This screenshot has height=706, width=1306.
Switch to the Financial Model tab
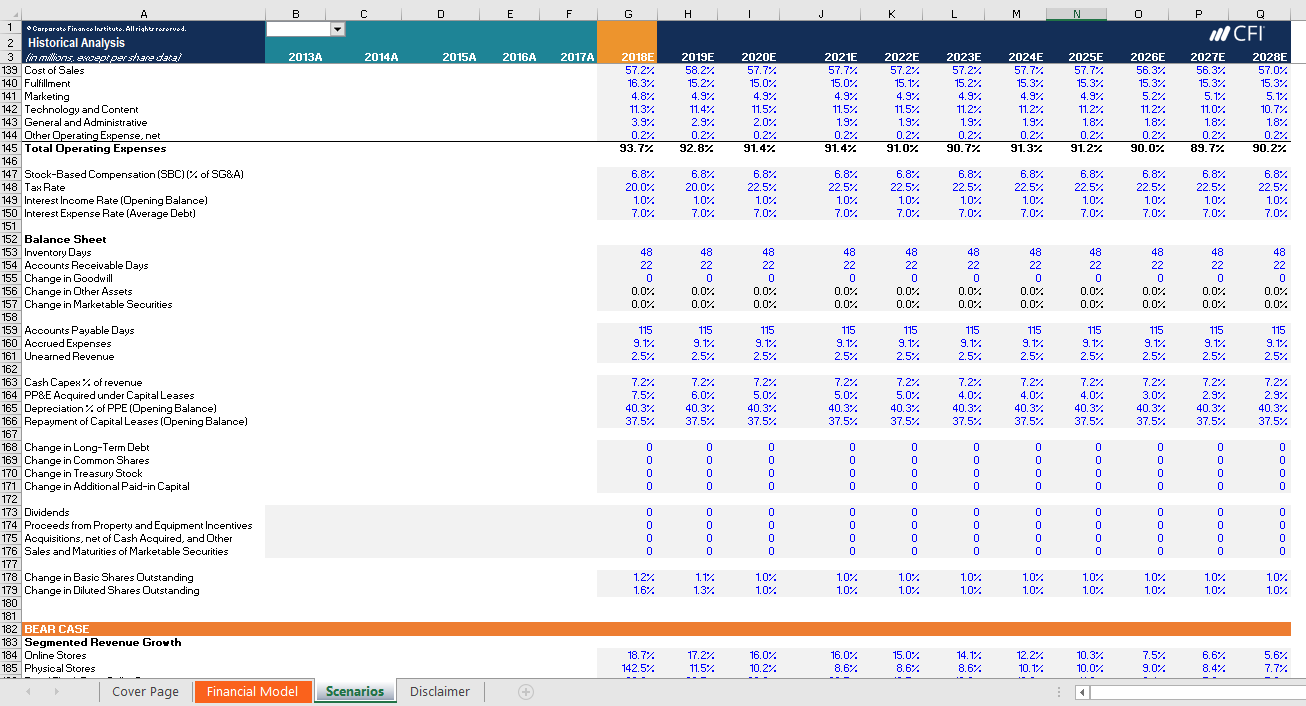253,691
